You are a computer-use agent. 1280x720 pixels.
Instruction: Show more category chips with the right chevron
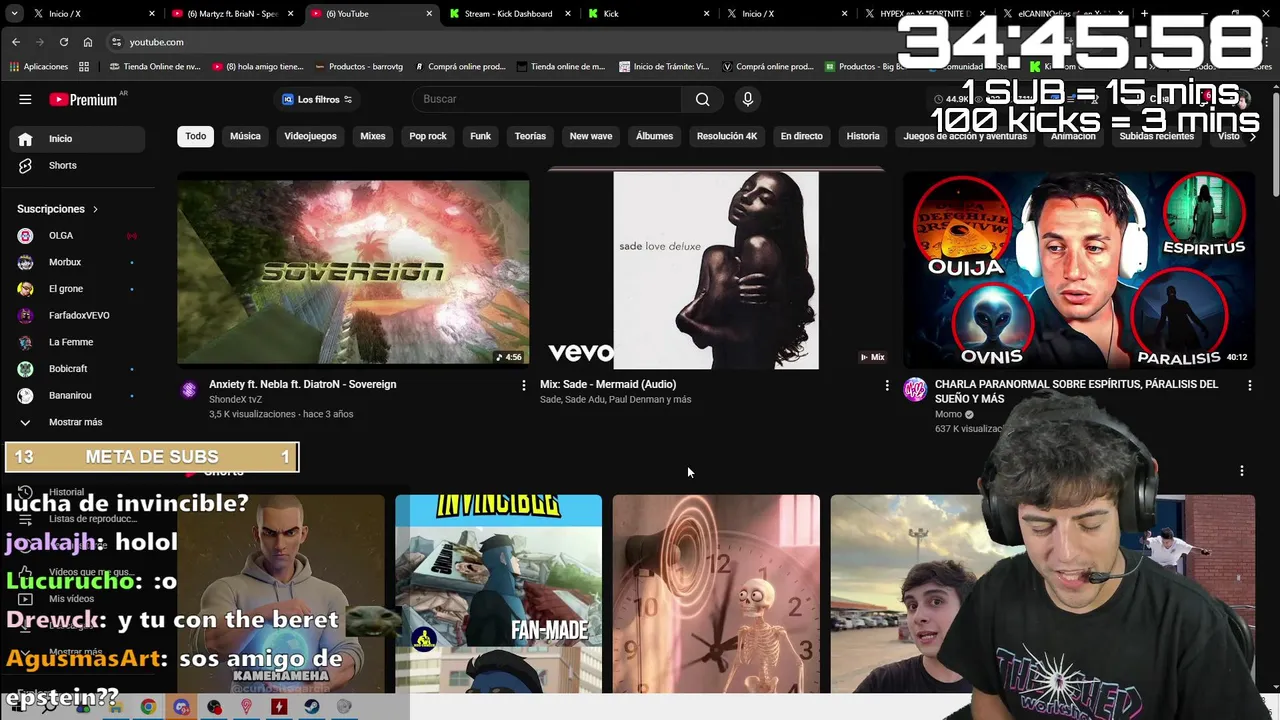(1252, 136)
